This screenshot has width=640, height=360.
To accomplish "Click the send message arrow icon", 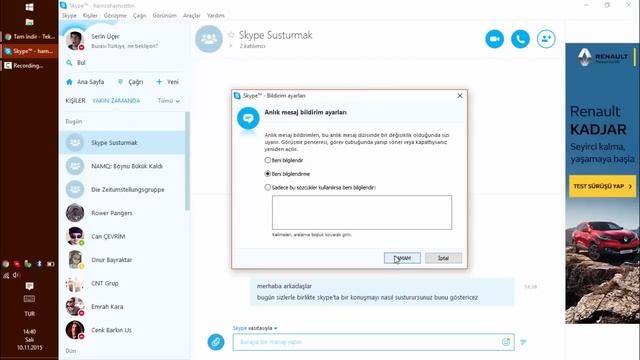I will click(523, 342).
